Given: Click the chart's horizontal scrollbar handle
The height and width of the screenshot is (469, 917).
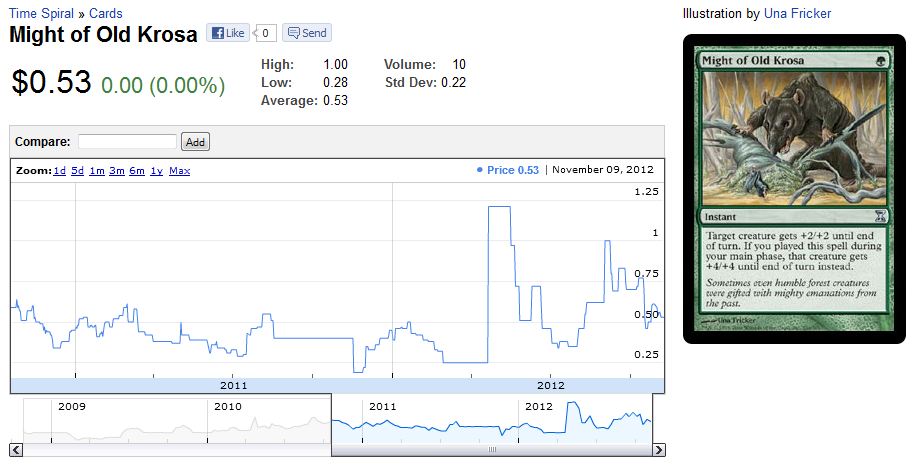Looking at the screenshot, I should coord(491,450).
